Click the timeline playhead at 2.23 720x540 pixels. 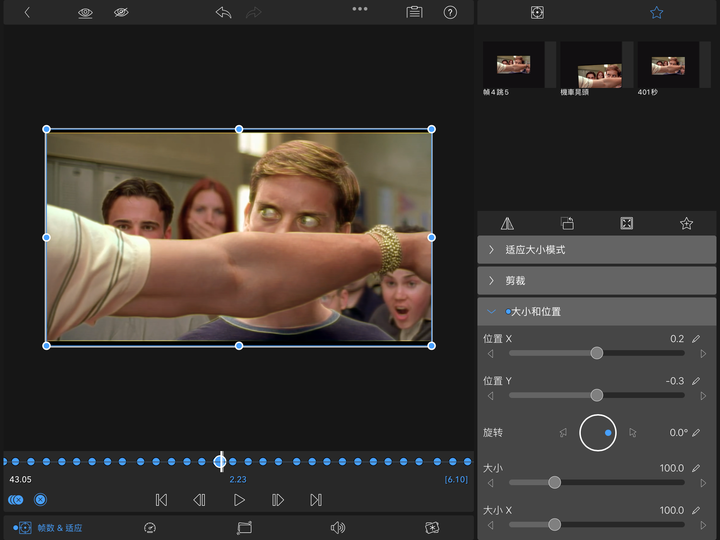[220, 461]
